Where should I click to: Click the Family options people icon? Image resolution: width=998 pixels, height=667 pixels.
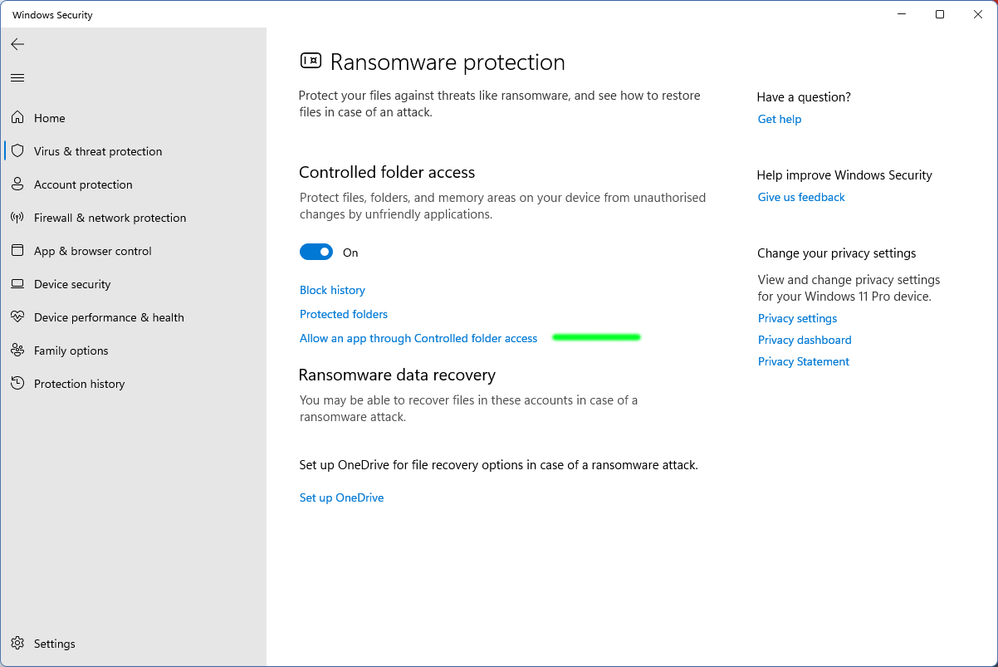(17, 351)
